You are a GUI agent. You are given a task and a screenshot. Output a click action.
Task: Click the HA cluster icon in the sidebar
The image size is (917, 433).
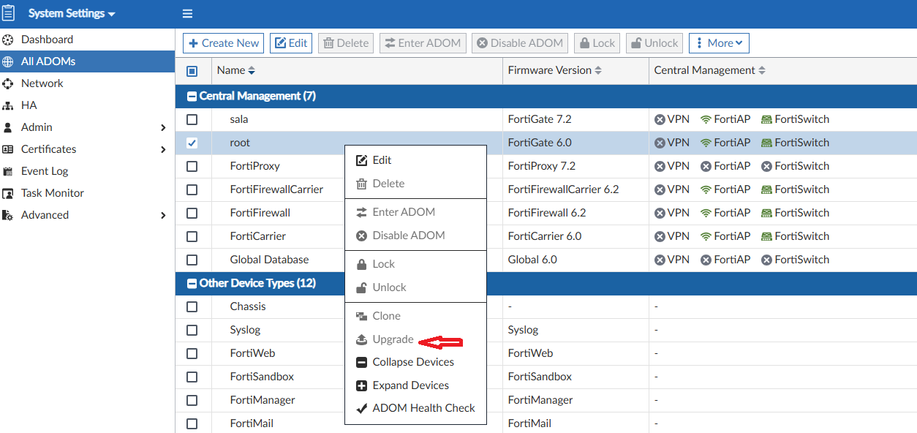click(8, 106)
